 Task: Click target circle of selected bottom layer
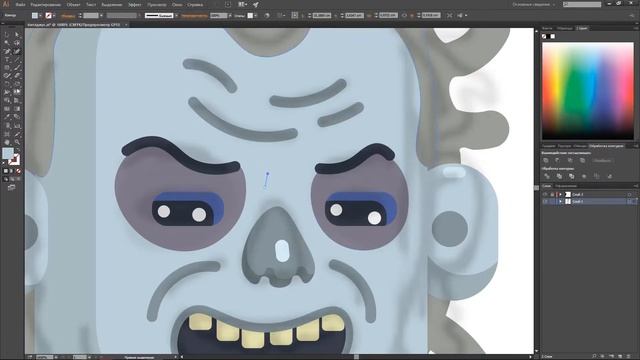[630, 202]
